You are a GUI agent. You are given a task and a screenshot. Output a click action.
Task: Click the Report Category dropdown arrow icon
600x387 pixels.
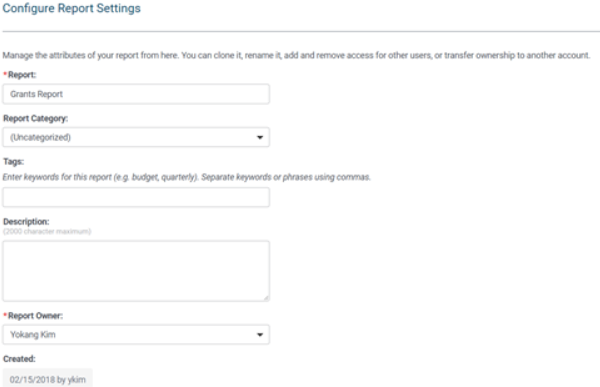point(260,137)
